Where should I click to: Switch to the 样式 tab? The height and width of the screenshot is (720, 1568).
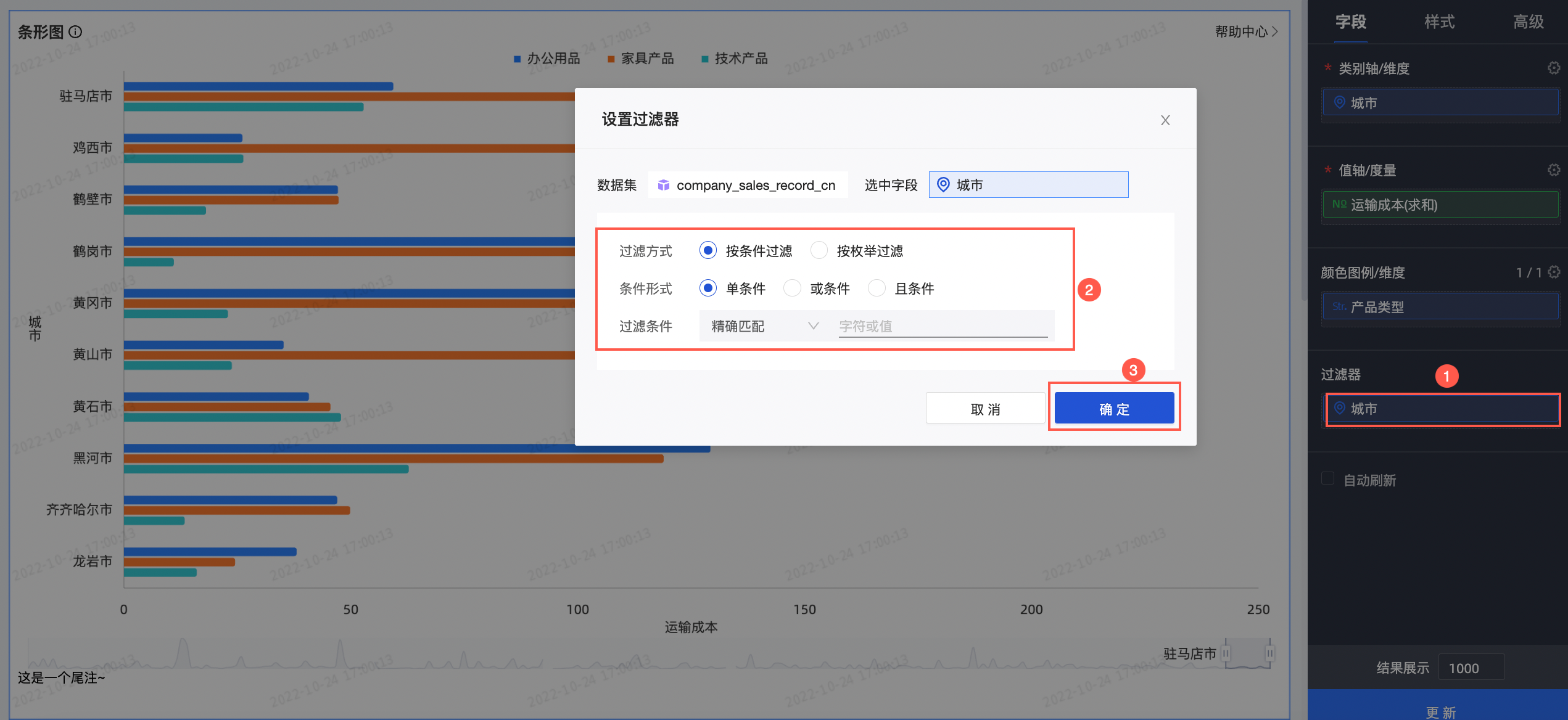click(1439, 22)
